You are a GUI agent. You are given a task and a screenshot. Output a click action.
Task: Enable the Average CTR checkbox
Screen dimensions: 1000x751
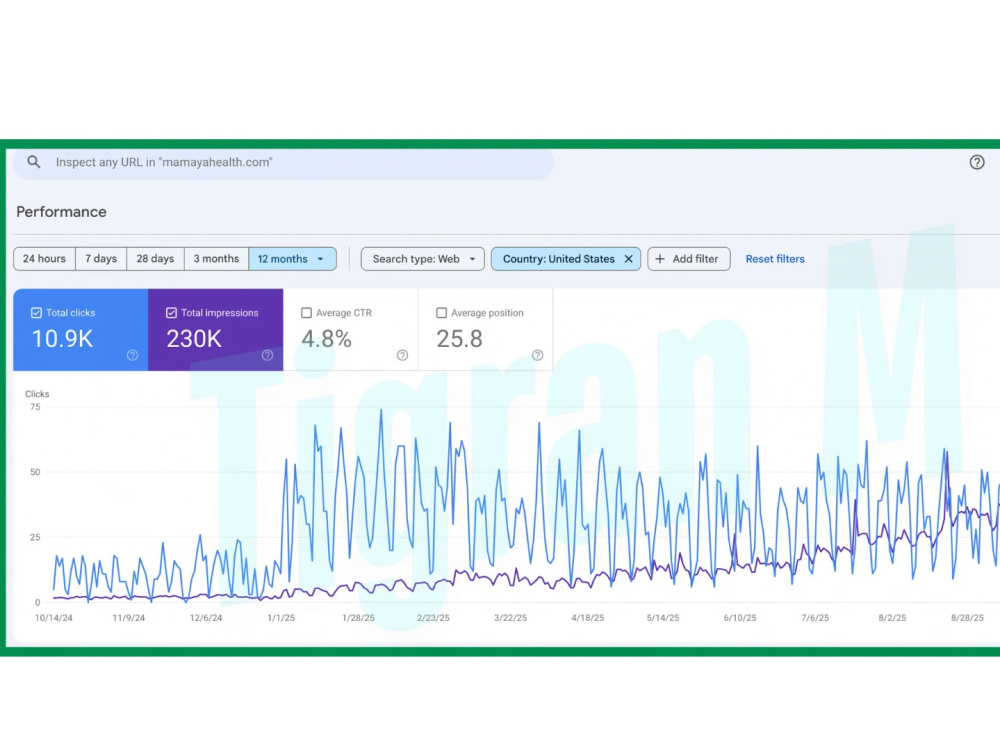coord(306,312)
